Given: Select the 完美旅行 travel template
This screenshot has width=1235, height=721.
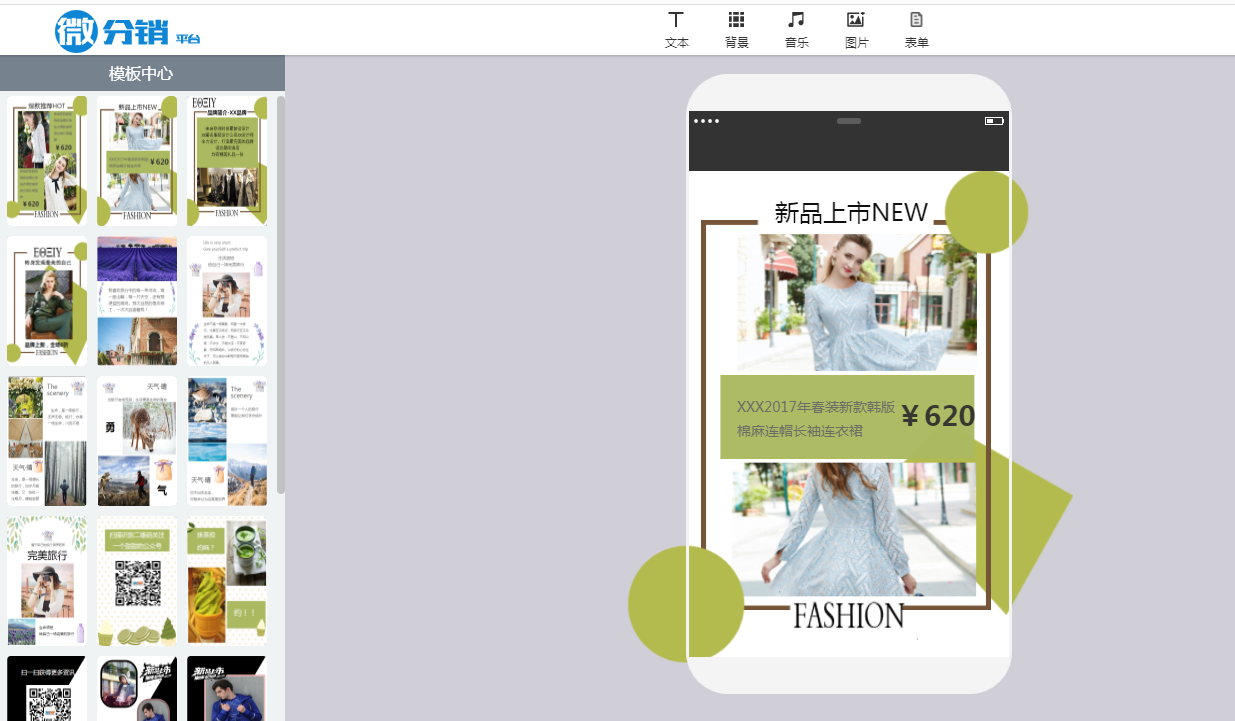Looking at the screenshot, I should point(47,581).
